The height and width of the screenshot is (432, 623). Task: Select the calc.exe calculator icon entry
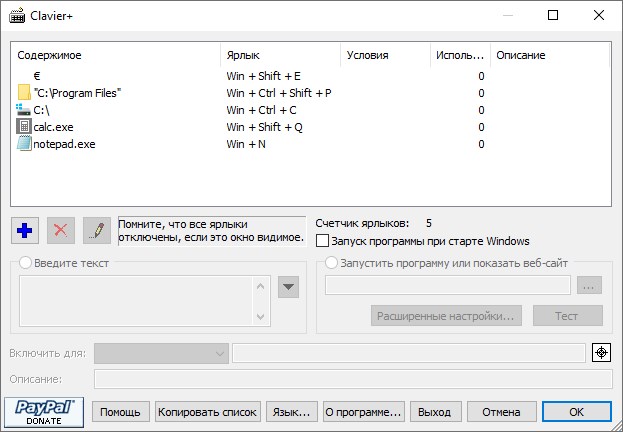click(x=25, y=126)
